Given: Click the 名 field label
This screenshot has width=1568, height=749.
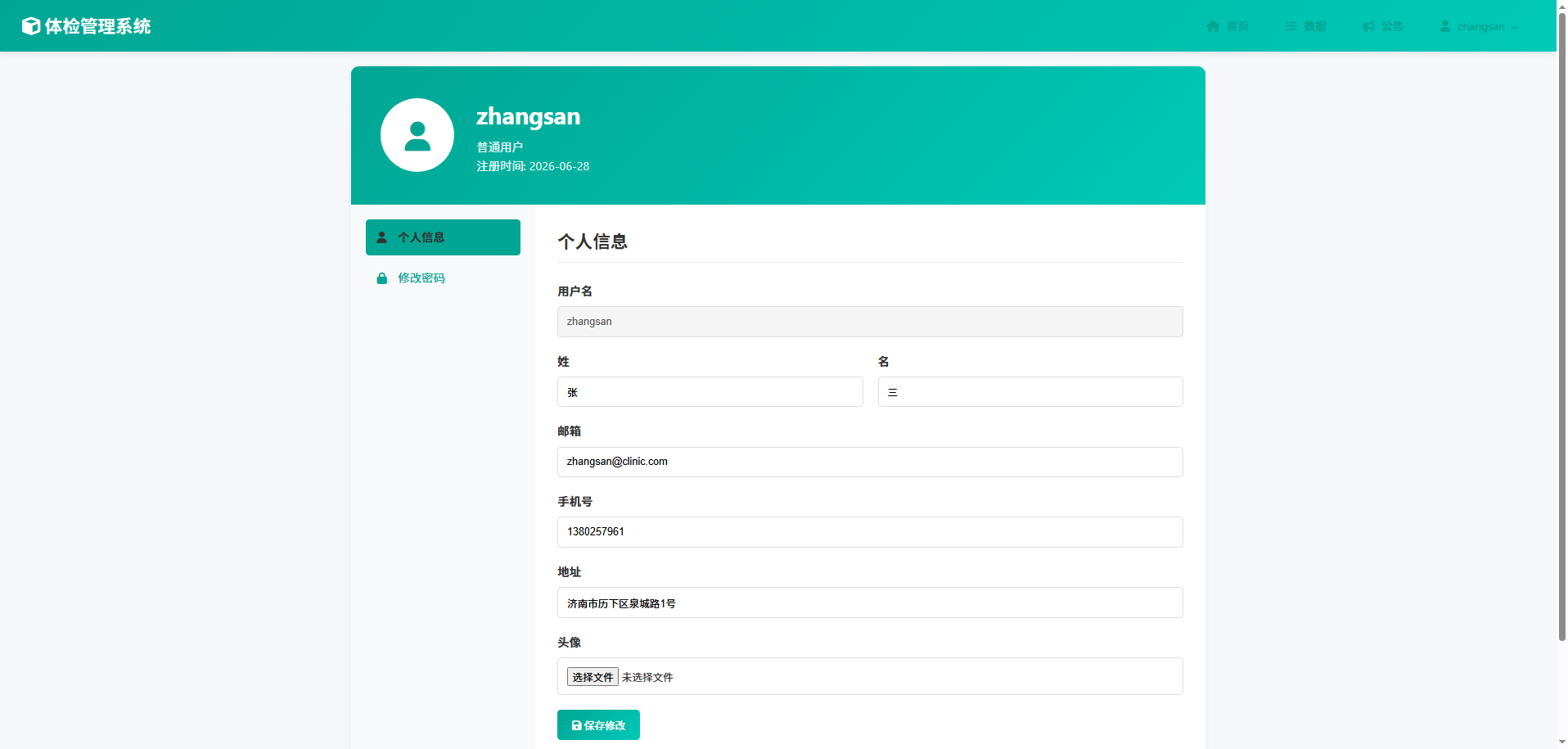Looking at the screenshot, I should [x=884, y=362].
